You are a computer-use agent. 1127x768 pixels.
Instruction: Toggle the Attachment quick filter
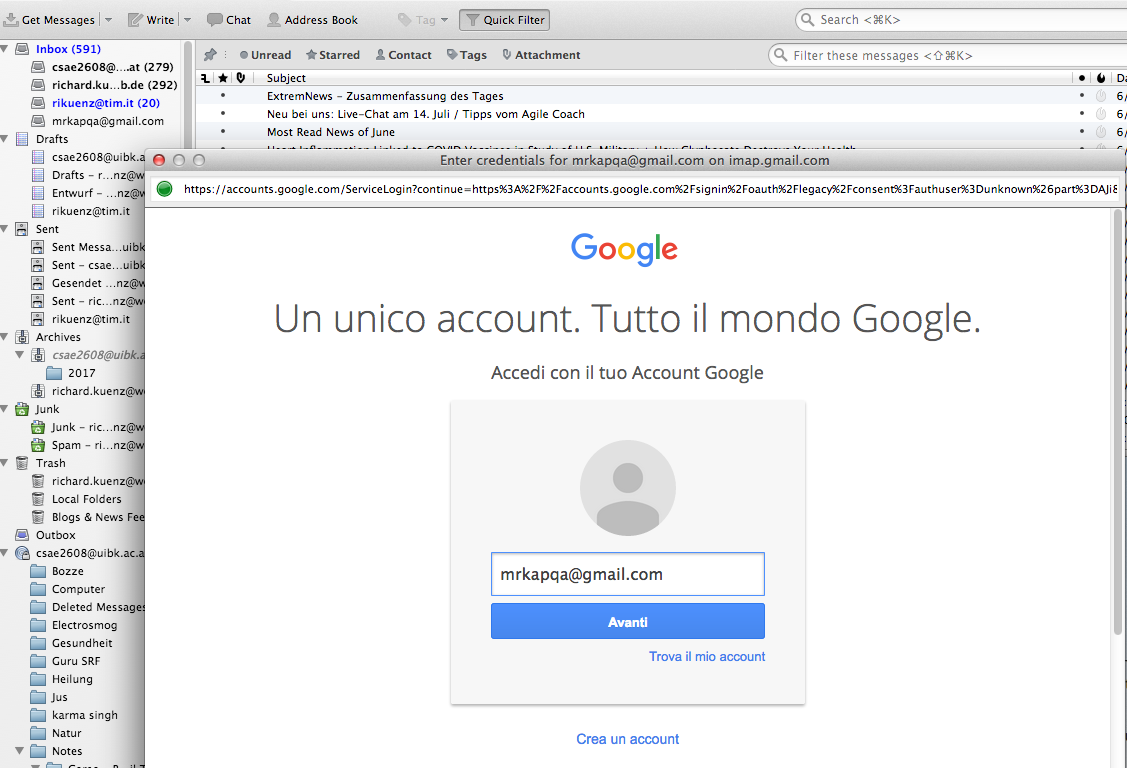point(541,55)
